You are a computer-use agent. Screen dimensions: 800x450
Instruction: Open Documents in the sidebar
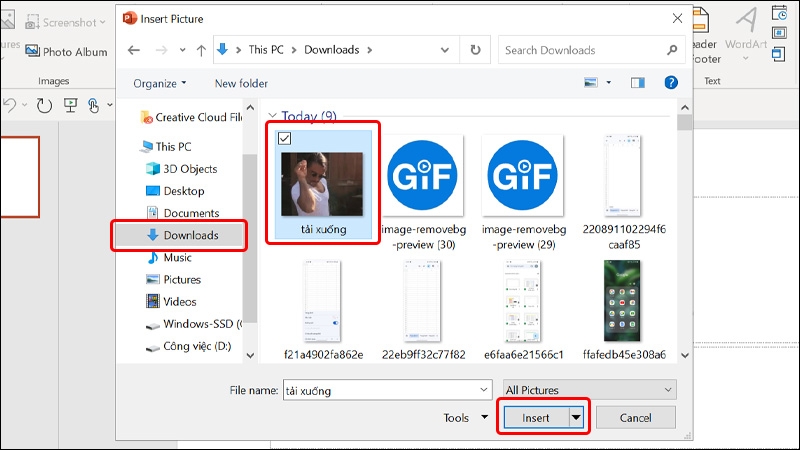point(183,213)
